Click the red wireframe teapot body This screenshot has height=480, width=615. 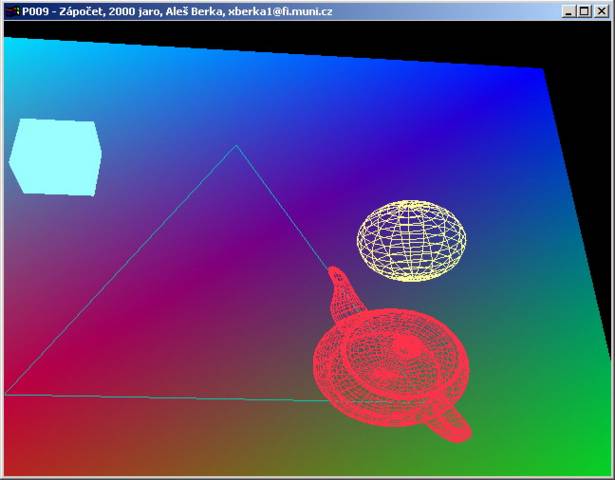click(391, 367)
